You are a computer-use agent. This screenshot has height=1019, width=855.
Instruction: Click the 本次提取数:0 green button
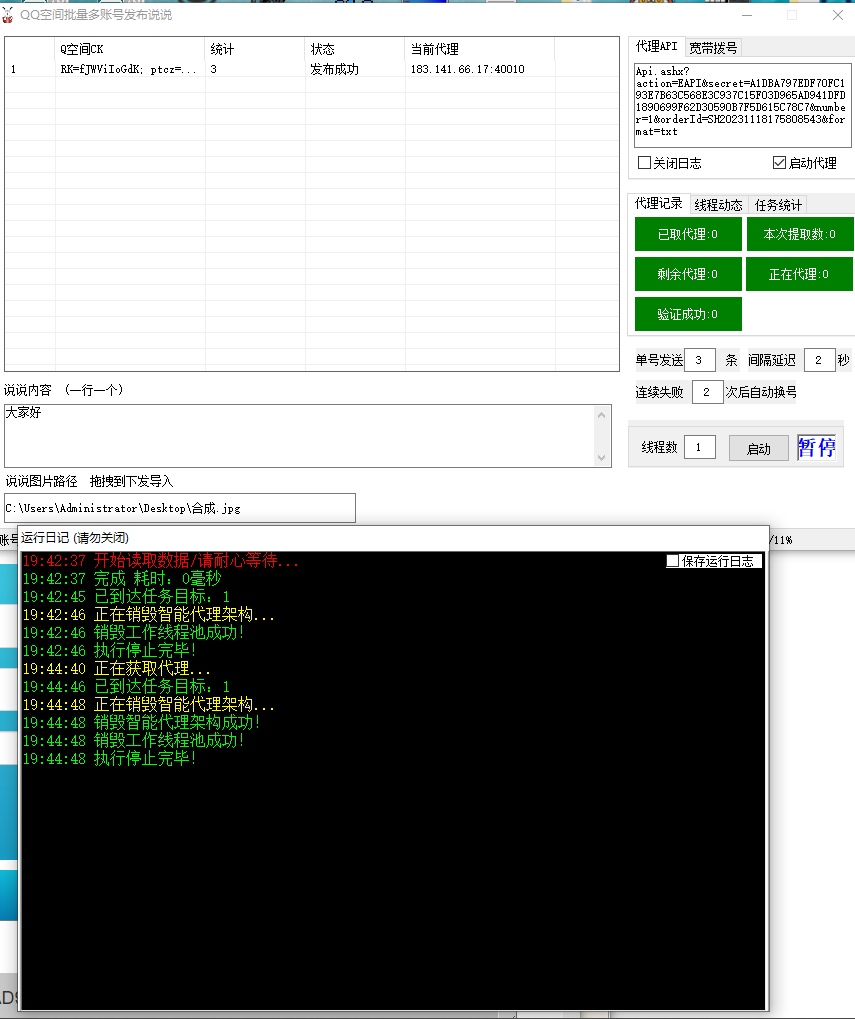pos(800,234)
